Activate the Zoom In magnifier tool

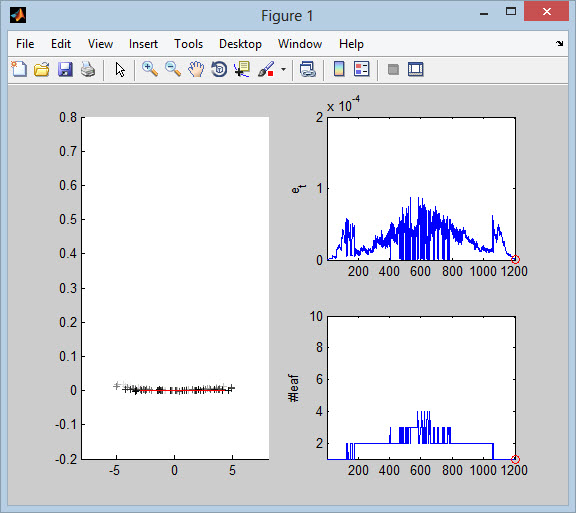[150, 69]
